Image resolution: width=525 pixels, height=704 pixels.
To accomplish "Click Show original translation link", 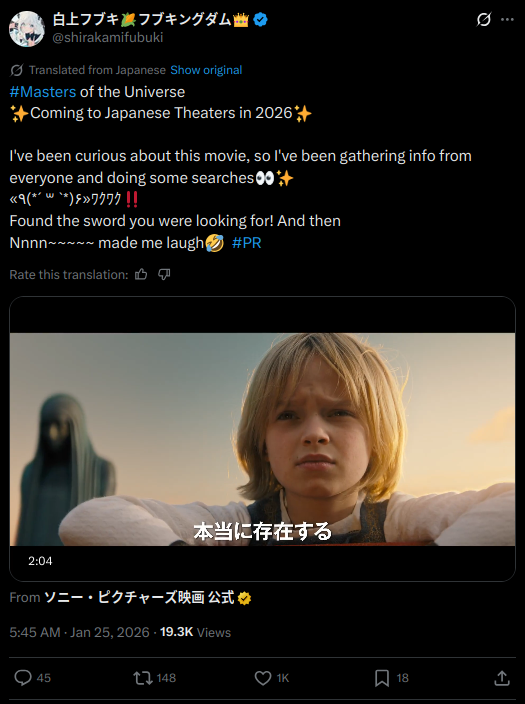I will [x=206, y=70].
